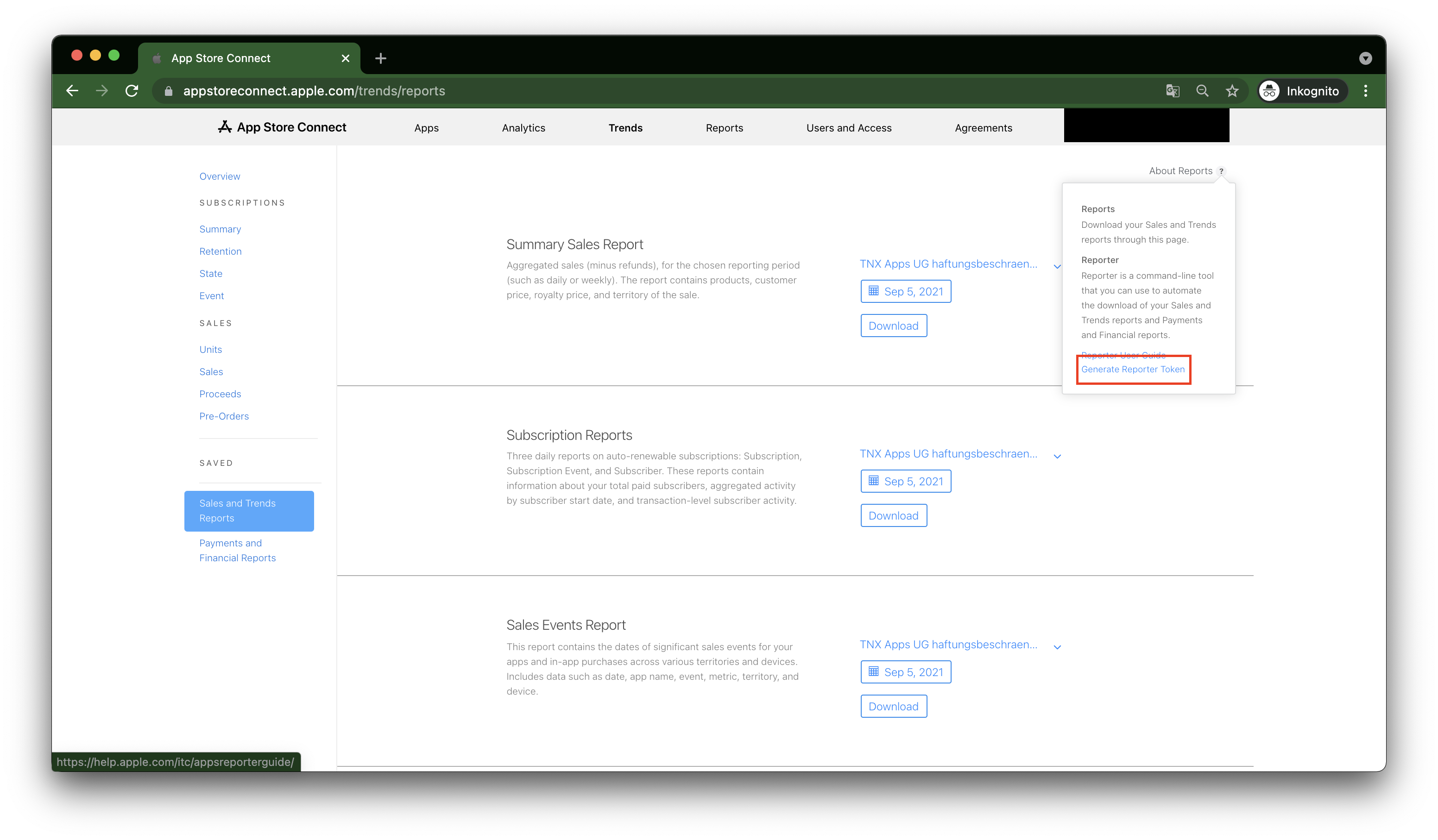Select Sales and Trends Reports item
1438x840 pixels.
click(249, 511)
